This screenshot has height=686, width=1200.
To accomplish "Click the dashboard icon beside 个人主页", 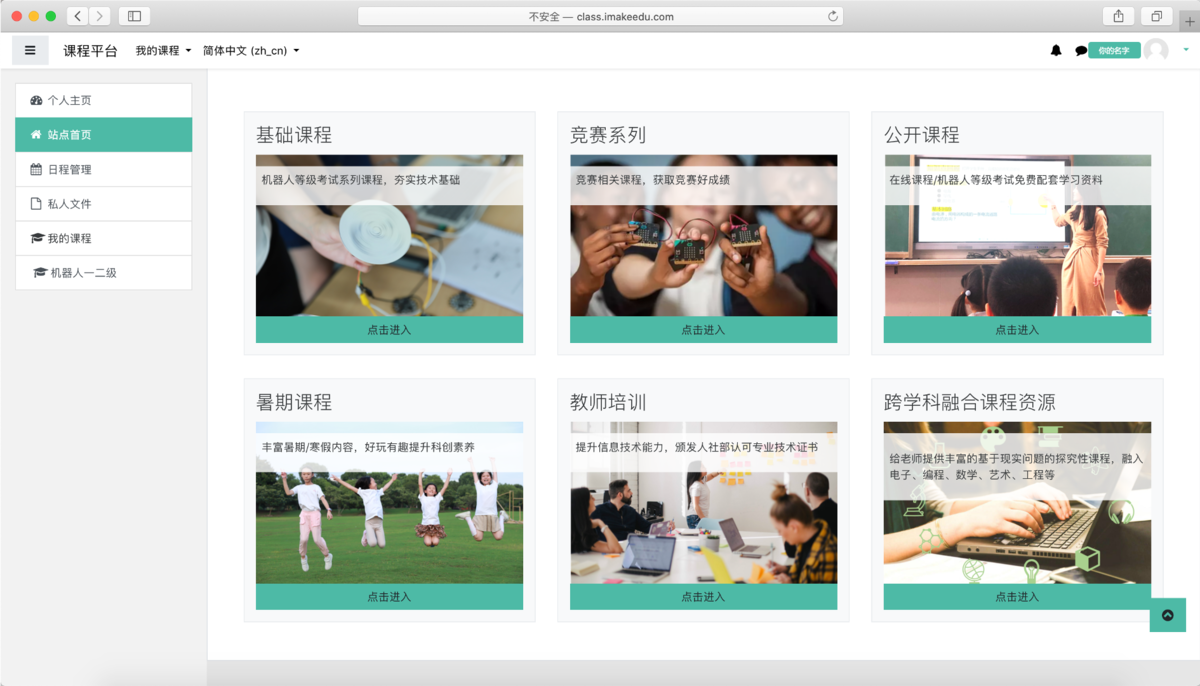I will tap(37, 100).
